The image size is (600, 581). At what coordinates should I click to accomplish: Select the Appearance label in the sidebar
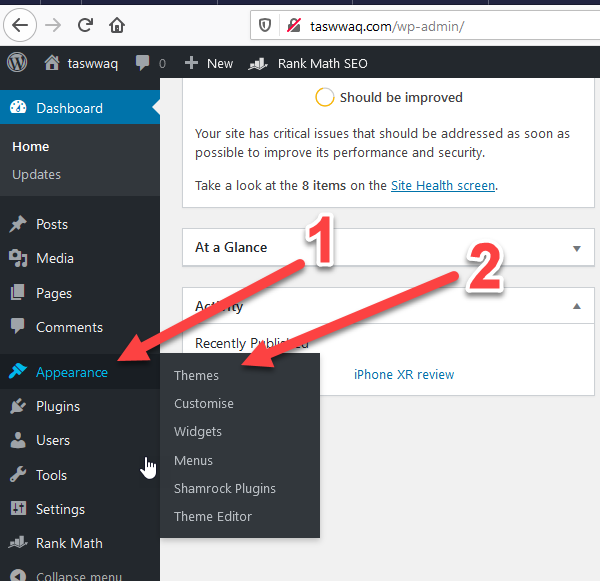(72, 372)
